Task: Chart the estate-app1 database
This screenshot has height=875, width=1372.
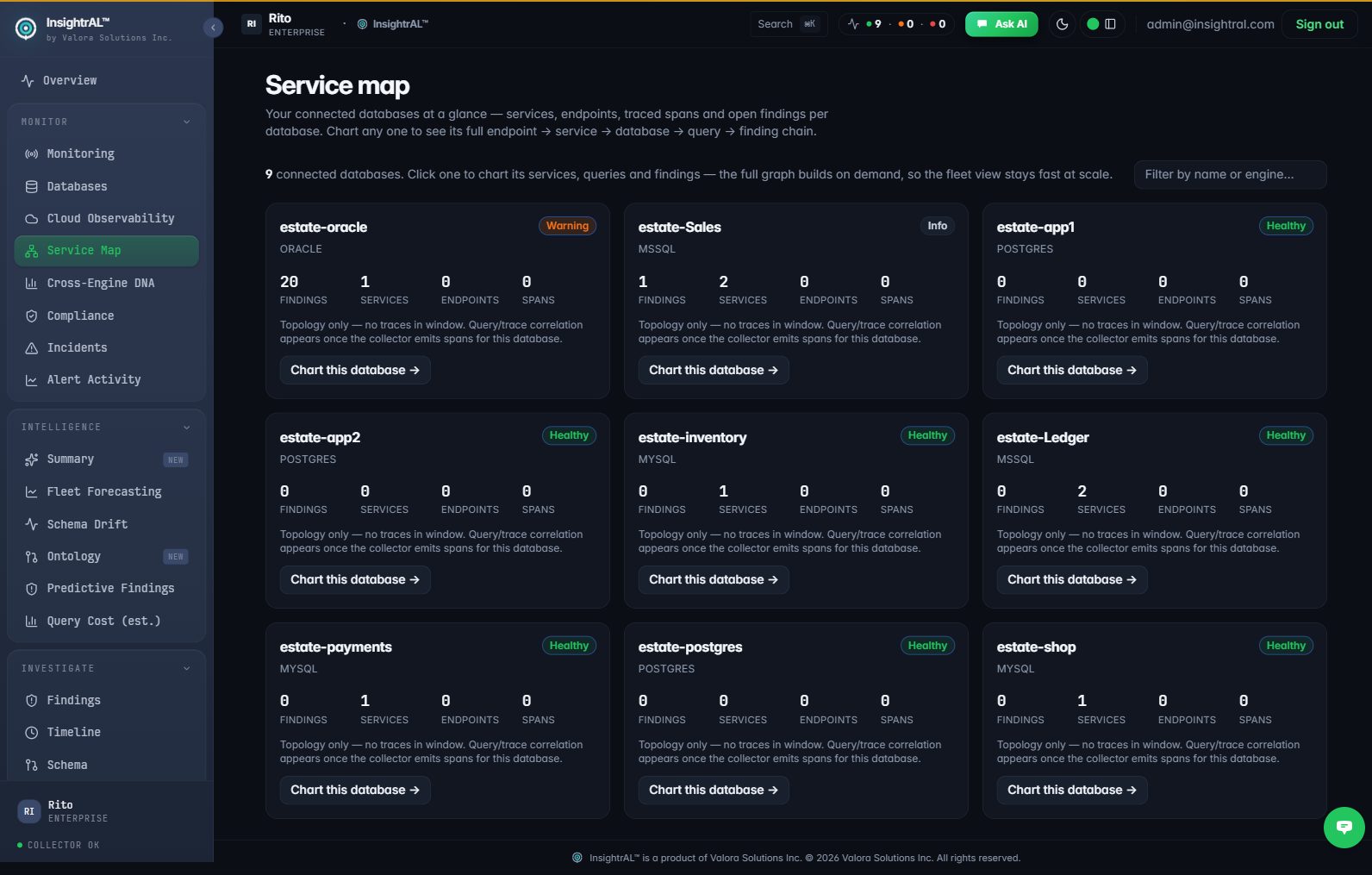Action: [x=1072, y=370]
